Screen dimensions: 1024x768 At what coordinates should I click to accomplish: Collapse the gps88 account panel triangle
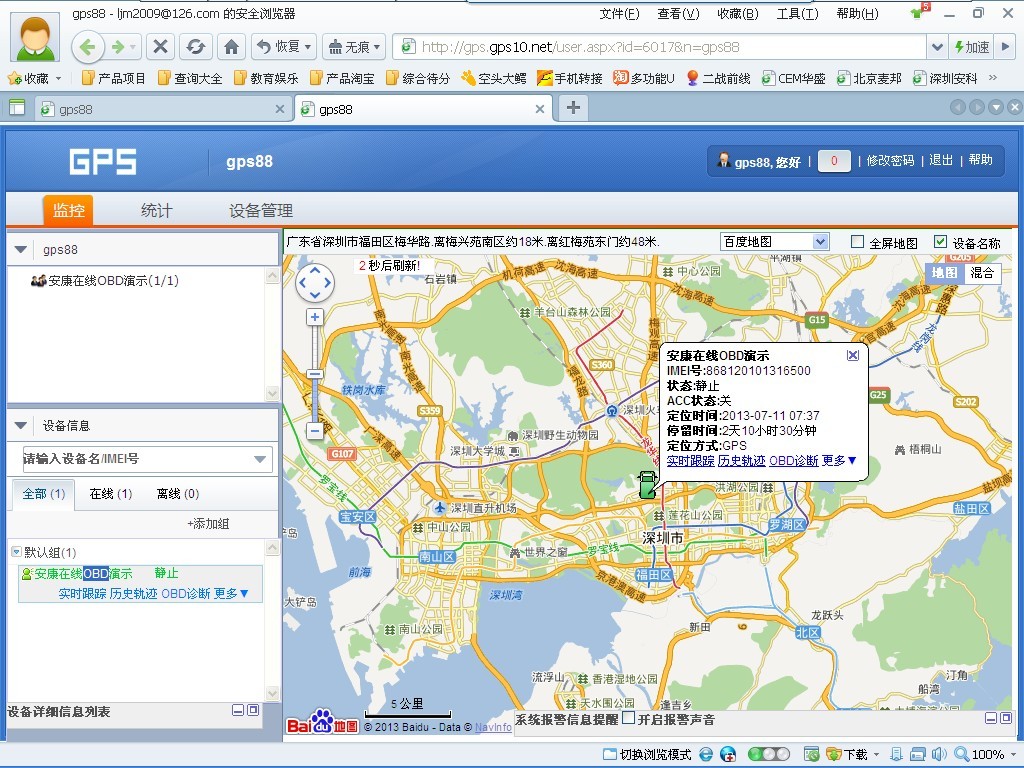pos(20,249)
